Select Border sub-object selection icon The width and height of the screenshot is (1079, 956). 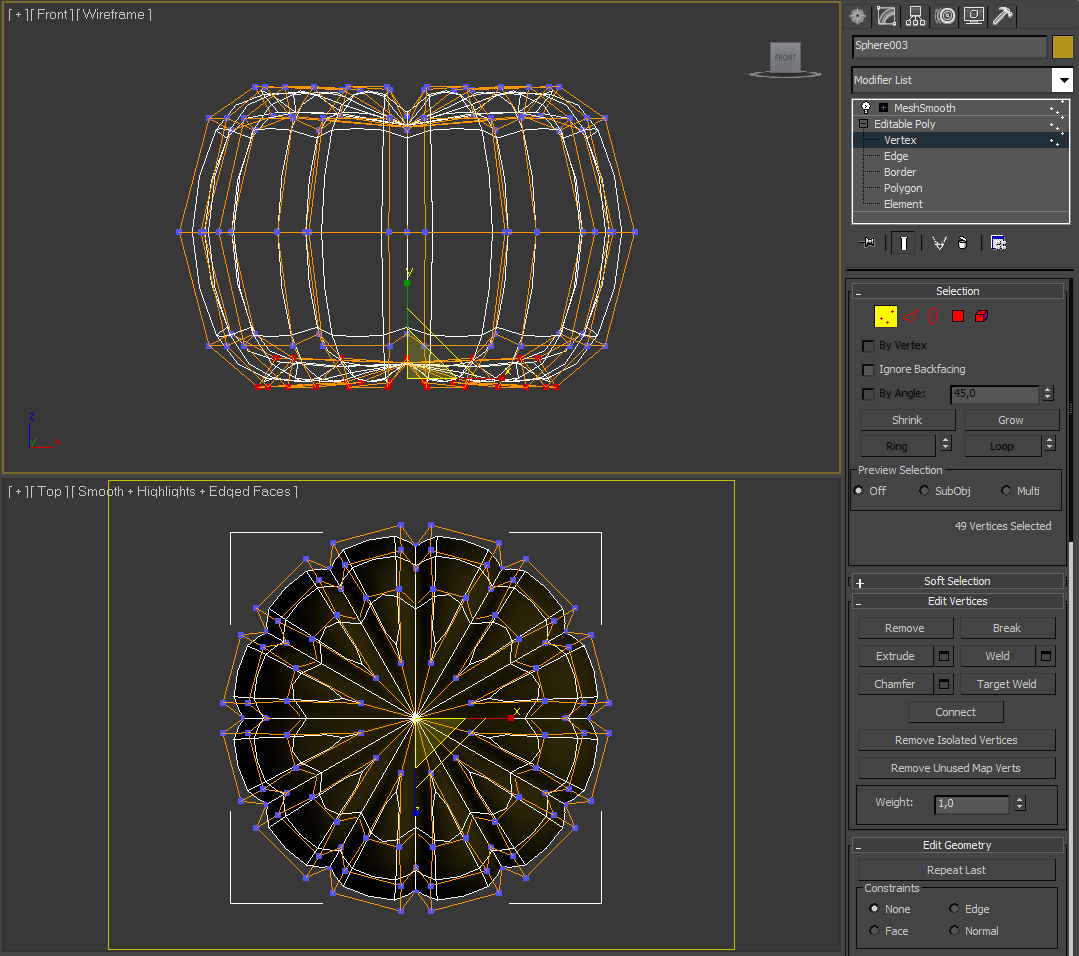933,316
